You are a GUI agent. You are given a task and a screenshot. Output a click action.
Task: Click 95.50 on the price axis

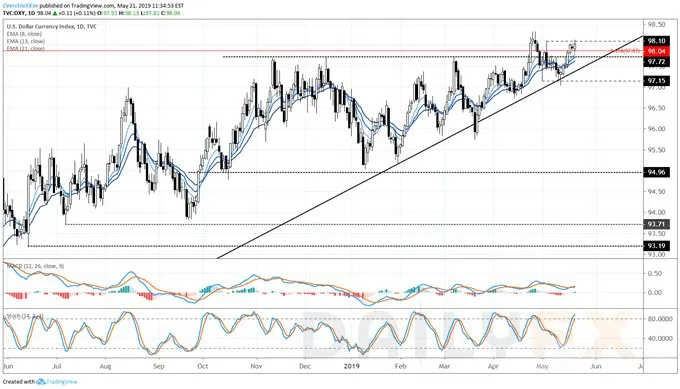point(656,150)
